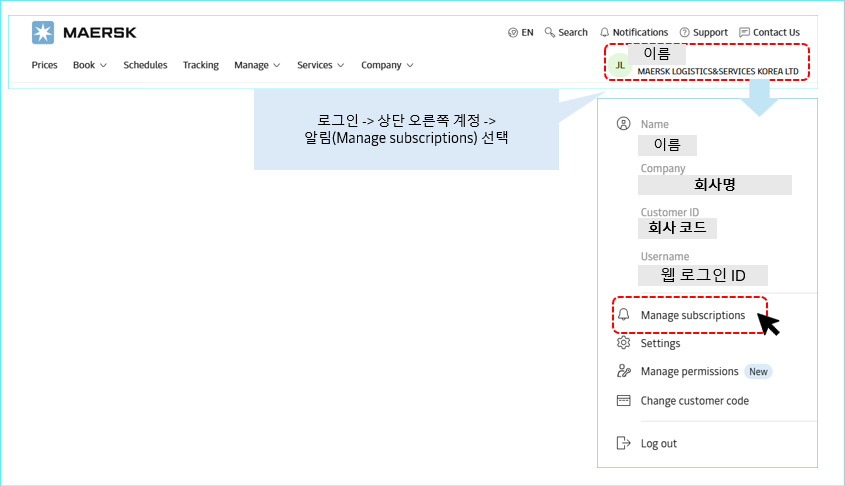Select Manage subscriptions in account menu
Screen dimensions: 845x486
pyautogui.click(x=692, y=315)
